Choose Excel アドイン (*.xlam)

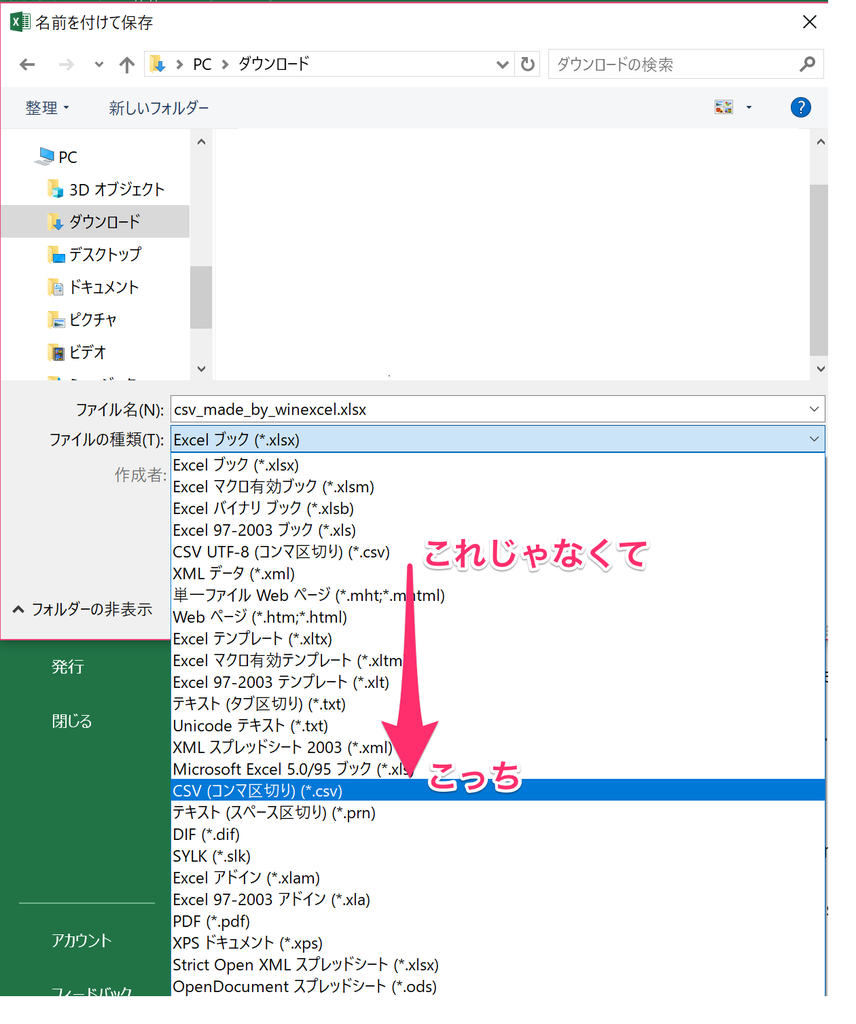tap(498, 878)
